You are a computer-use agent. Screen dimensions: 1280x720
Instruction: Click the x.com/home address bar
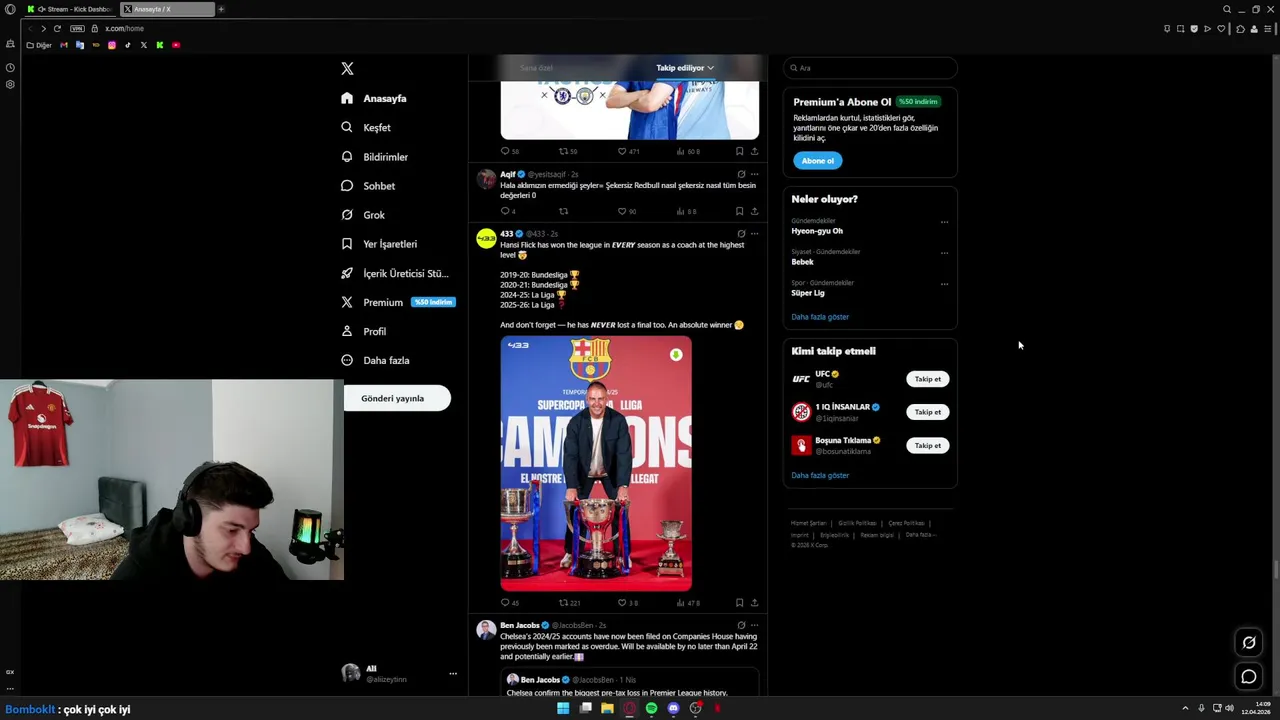click(125, 28)
